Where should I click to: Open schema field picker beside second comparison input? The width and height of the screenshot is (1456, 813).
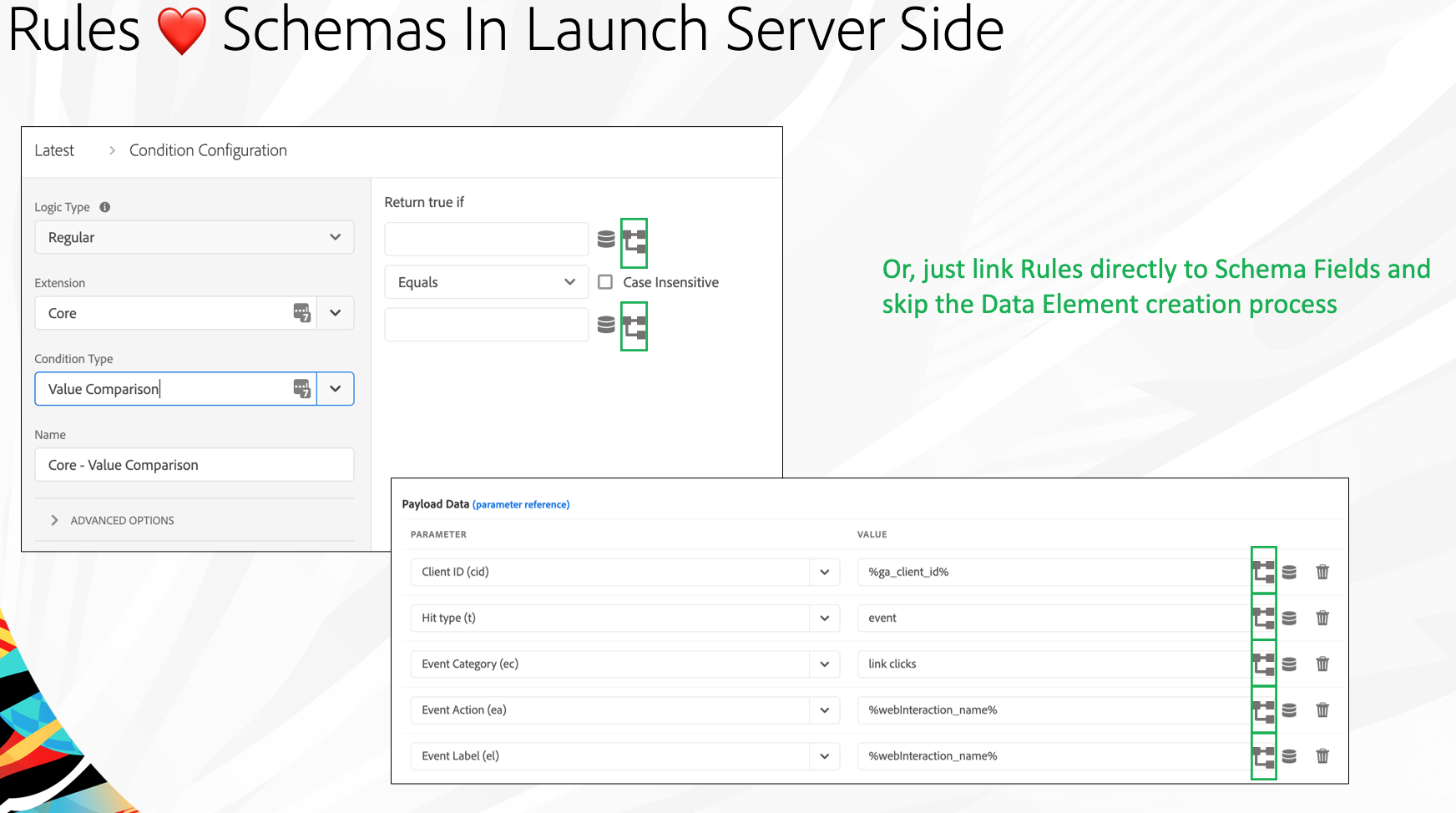point(634,326)
